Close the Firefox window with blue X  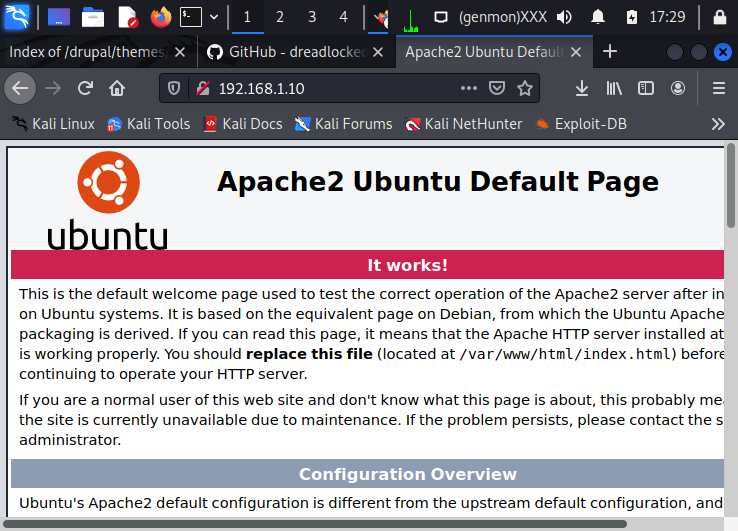723,52
